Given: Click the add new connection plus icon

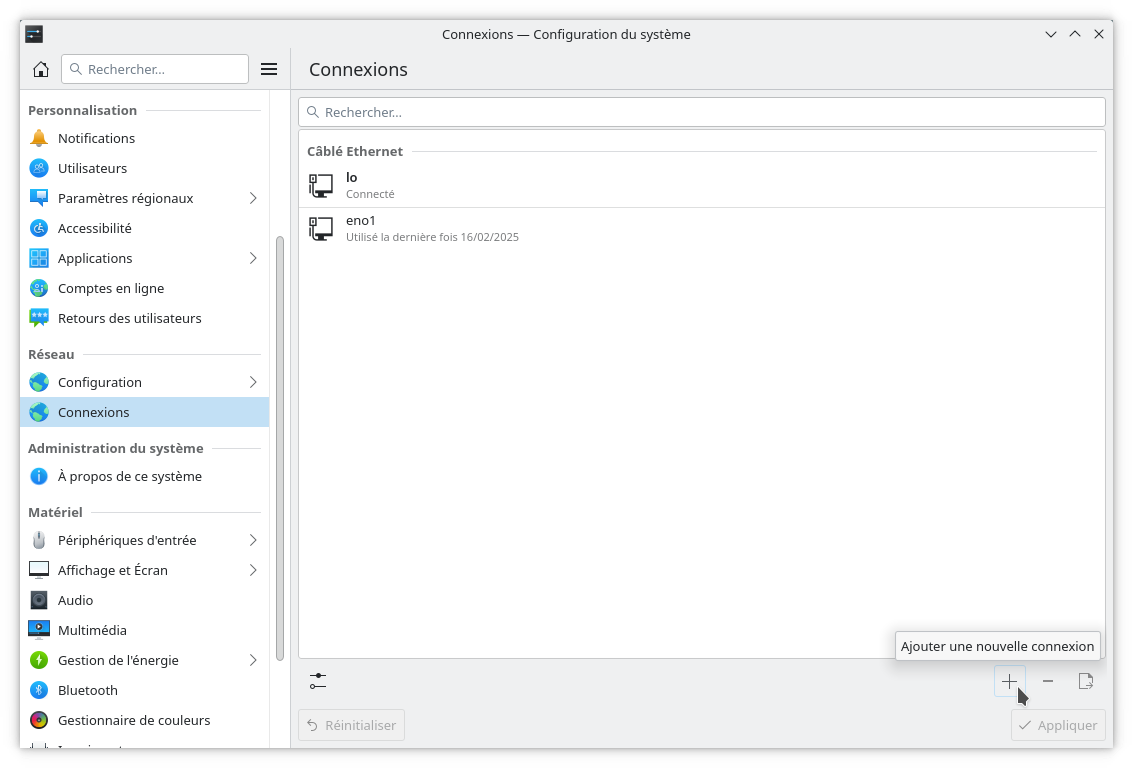Looking at the screenshot, I should tap(1009, 681).
